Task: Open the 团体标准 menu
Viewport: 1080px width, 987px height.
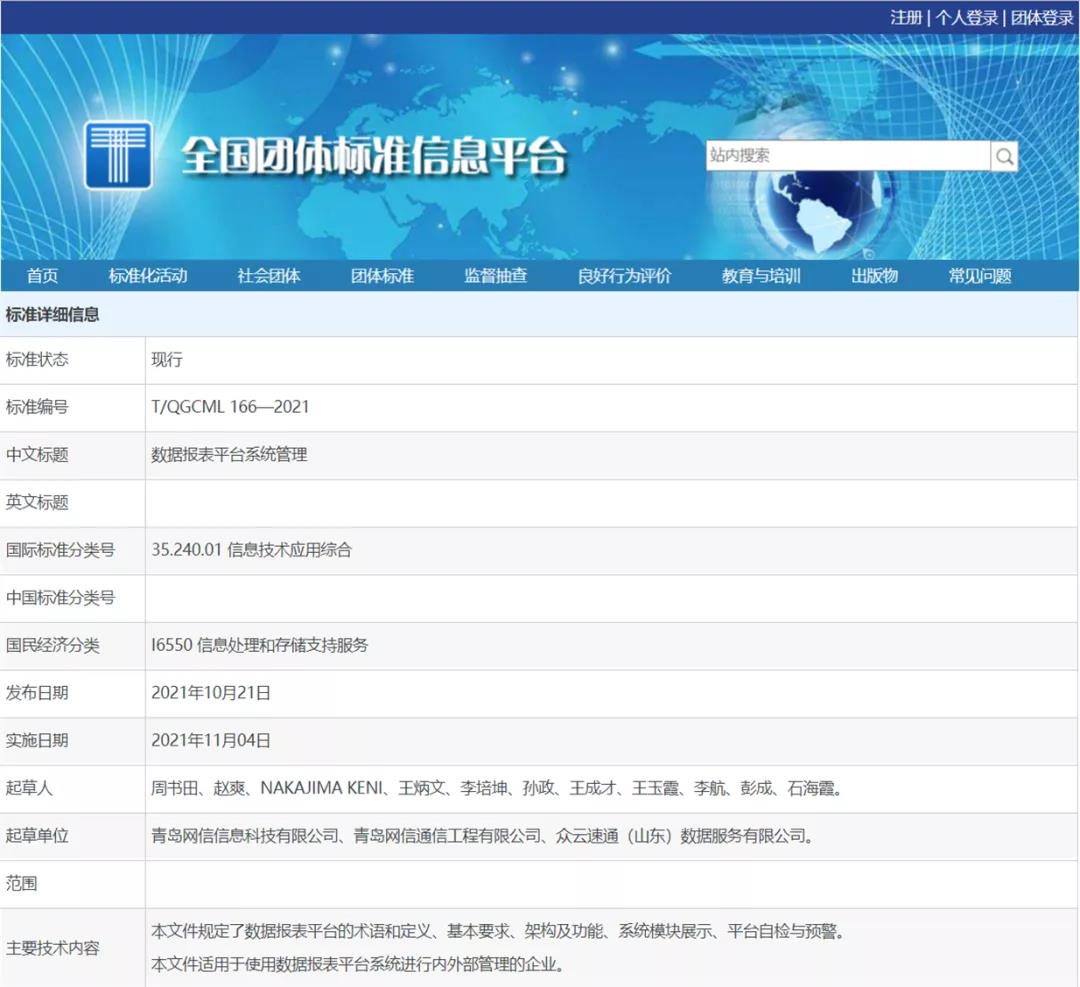Action: [382, 276]
